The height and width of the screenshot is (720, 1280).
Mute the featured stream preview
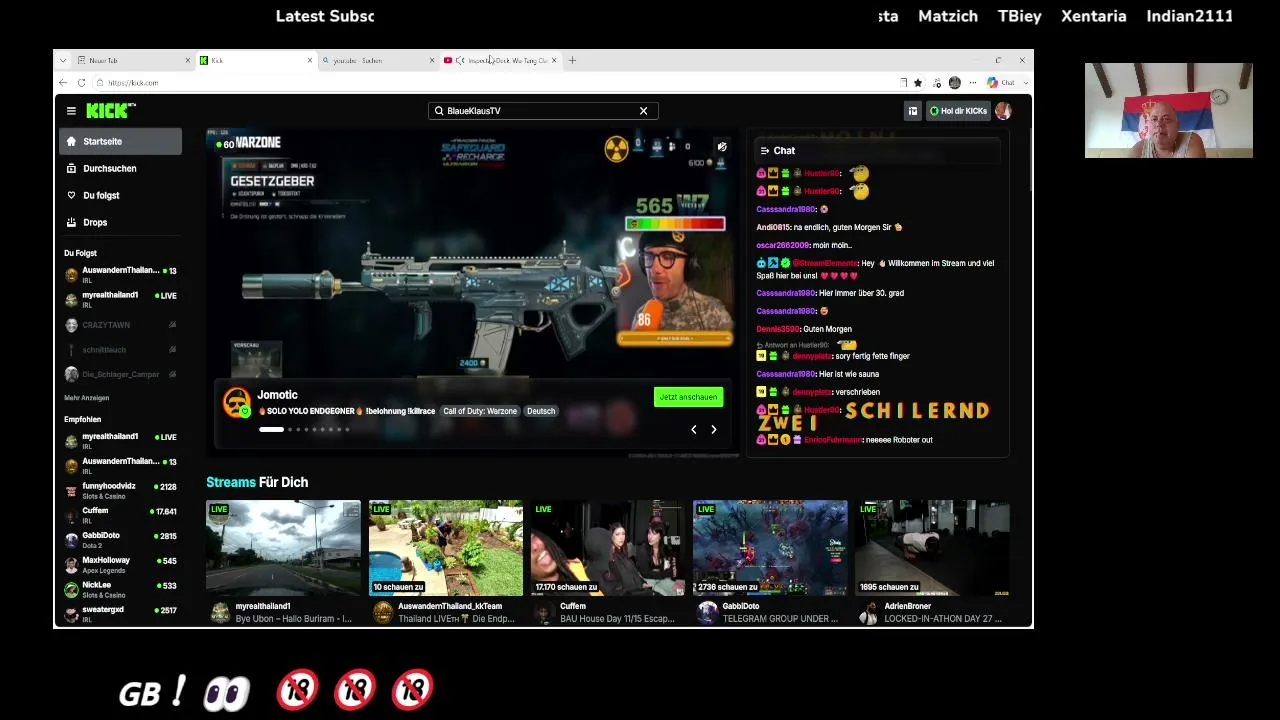722,147
